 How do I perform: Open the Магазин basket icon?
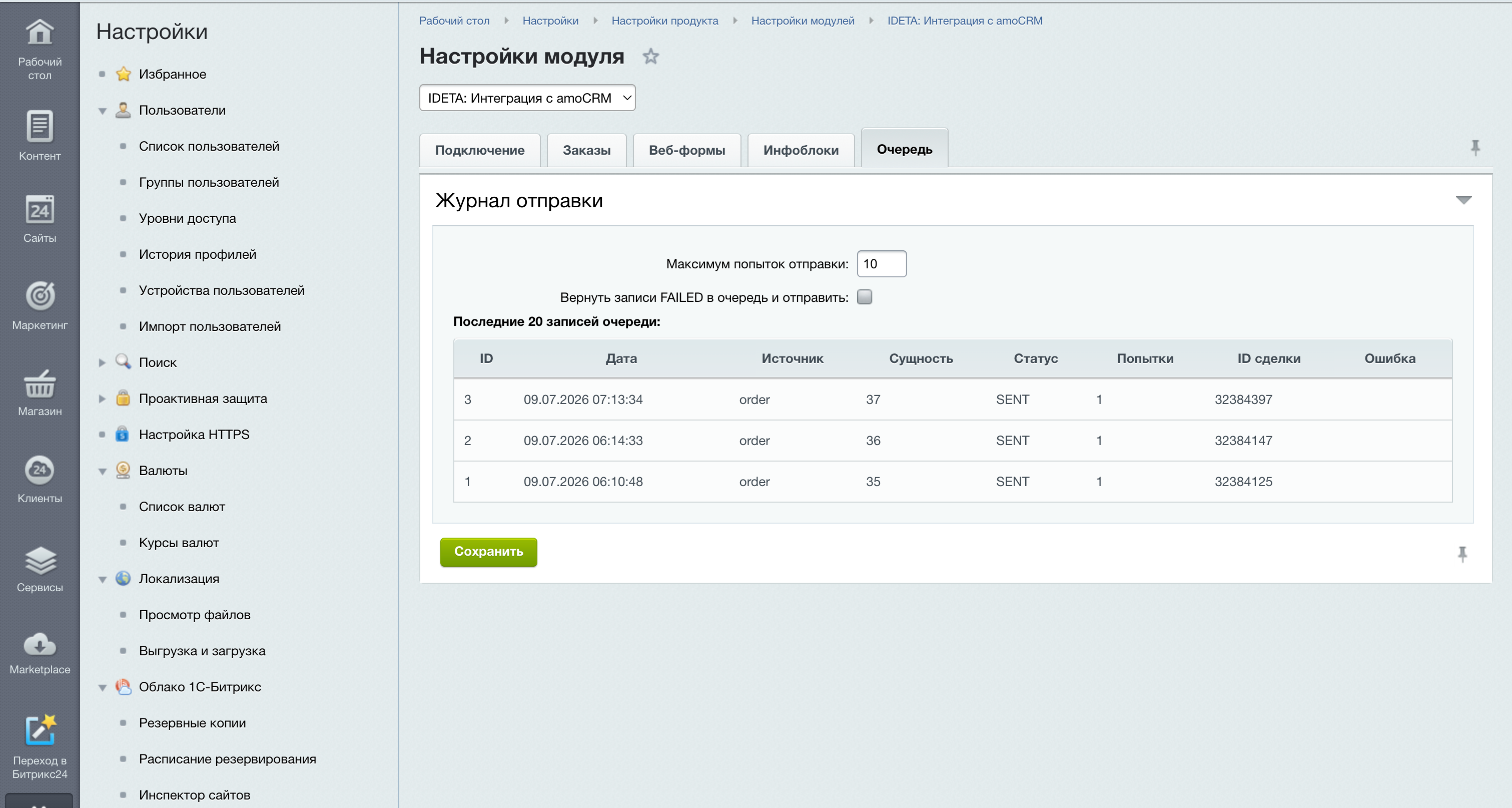tap(40, 383)
